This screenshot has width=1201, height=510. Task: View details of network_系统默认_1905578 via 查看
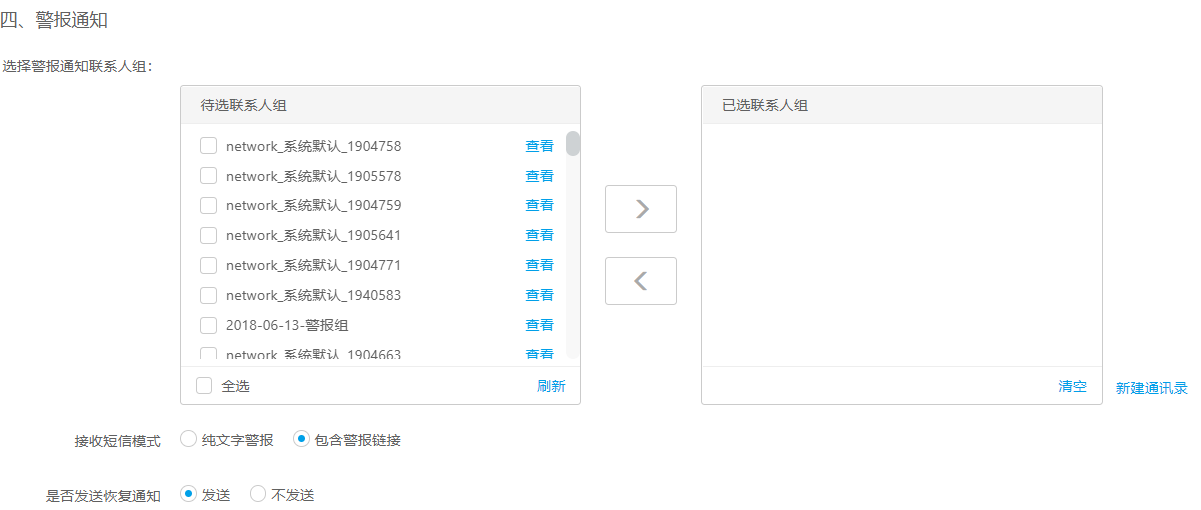click(539, 176)
